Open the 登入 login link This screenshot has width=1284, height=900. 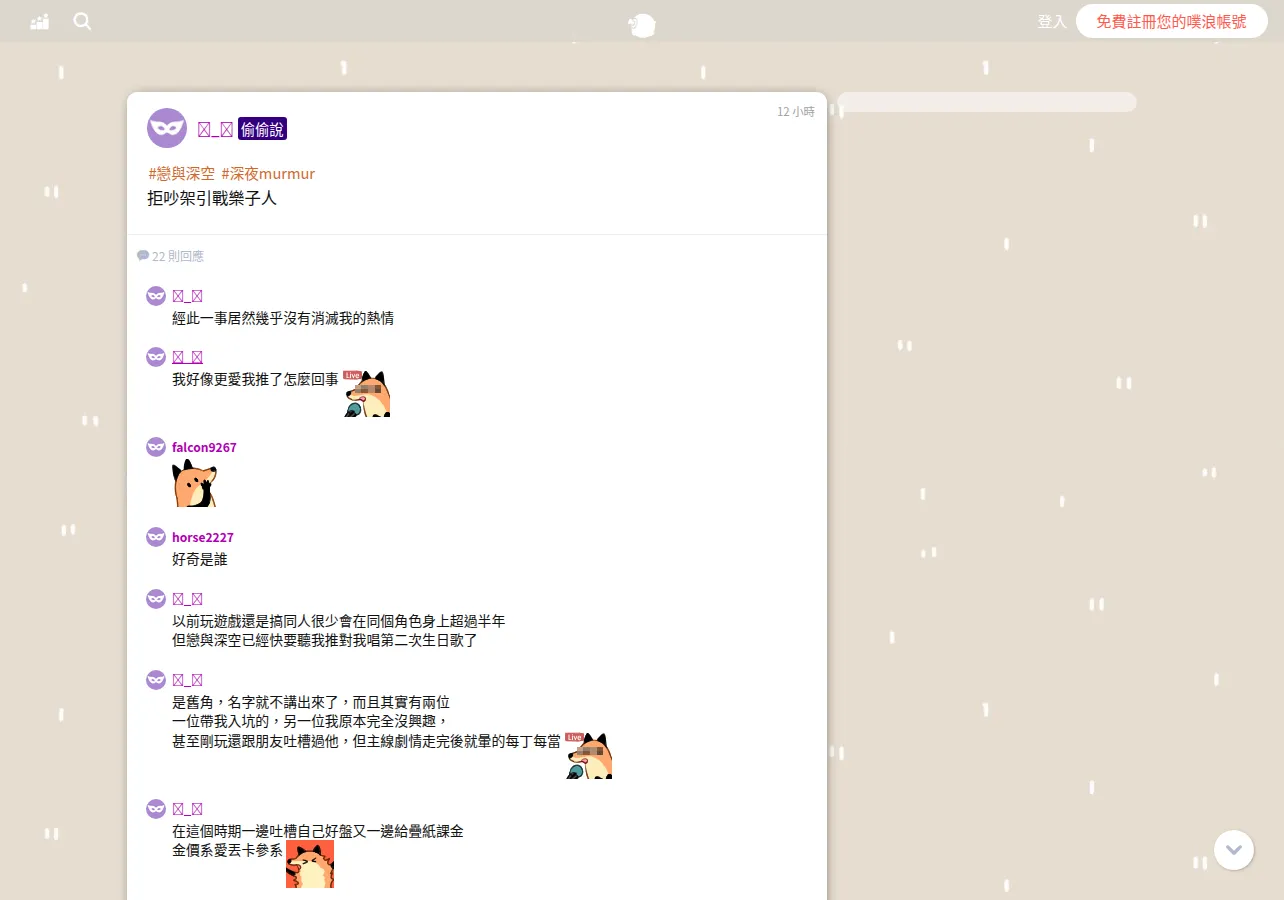coord(1052,21)
